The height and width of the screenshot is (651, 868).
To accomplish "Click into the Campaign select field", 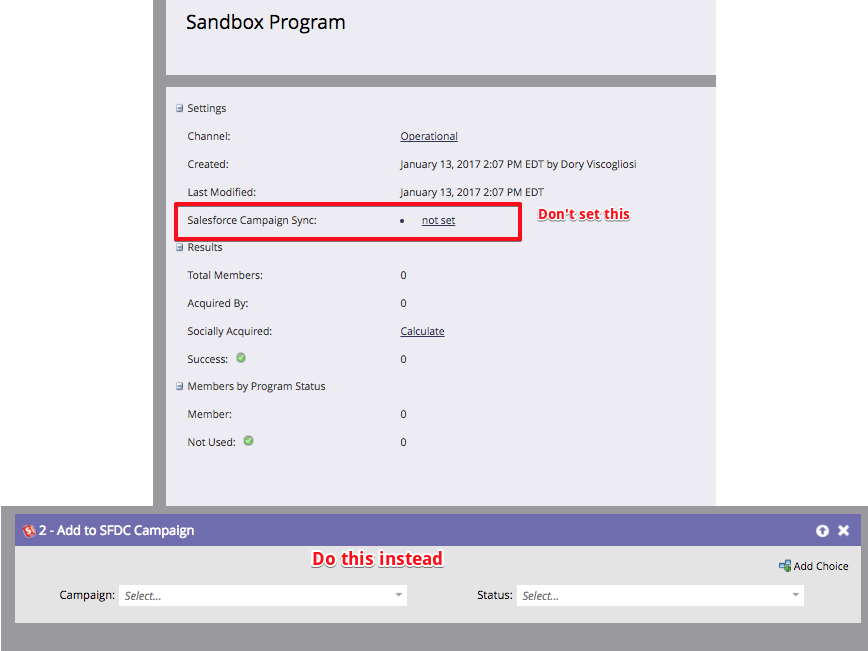I will 255,596.
